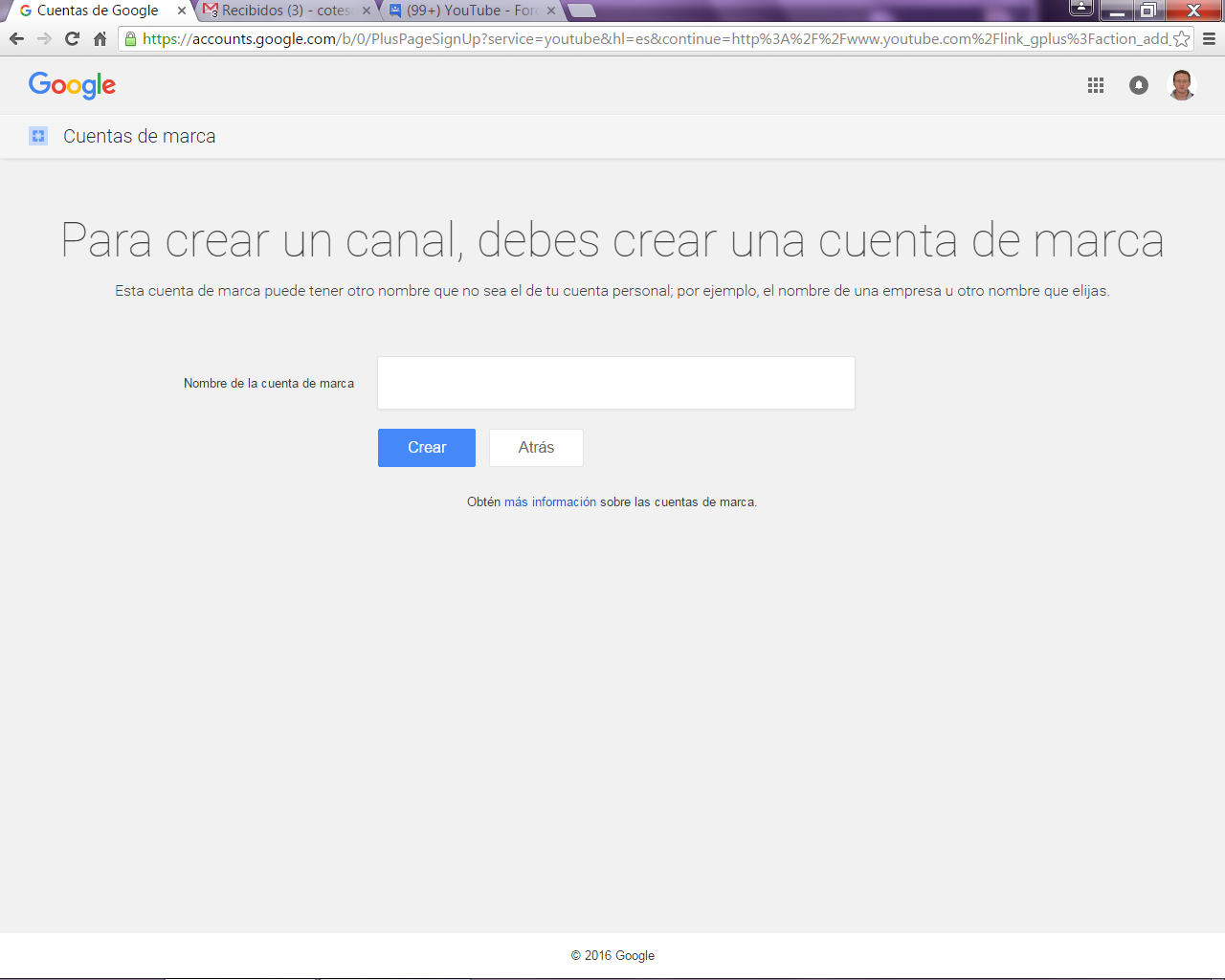Click the Atrás button
This screenshot has height=980, width=1225.
coord(536,448)
